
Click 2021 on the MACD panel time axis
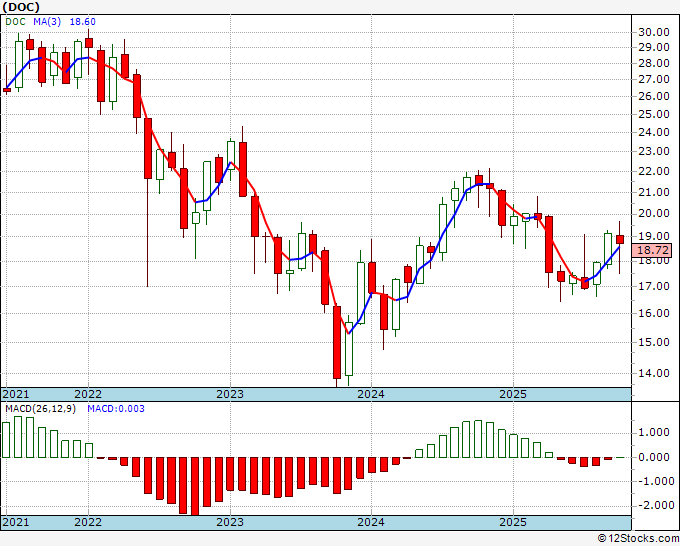(x=16, y=522)
